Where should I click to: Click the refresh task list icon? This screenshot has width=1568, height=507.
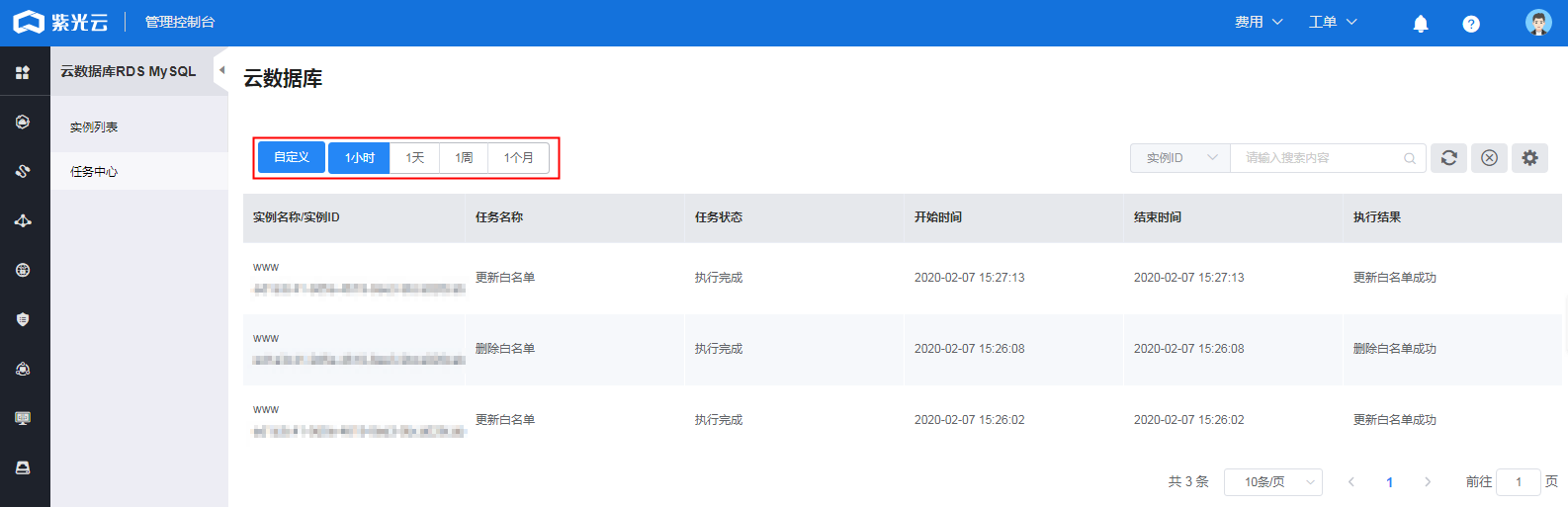(1448, 158)
